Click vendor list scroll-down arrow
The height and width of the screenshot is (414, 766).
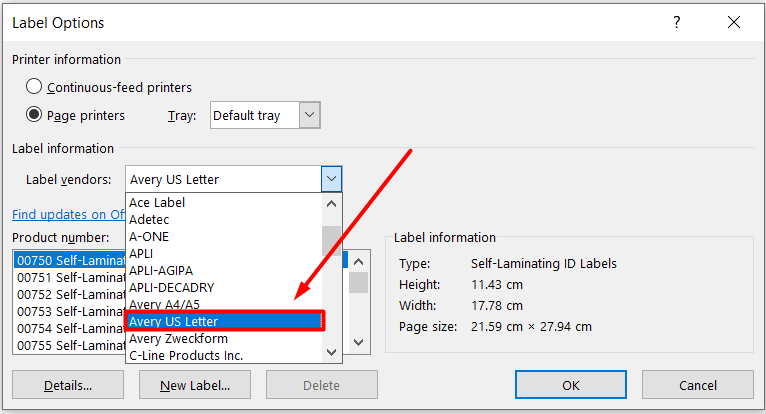click(x=331, y=352)
